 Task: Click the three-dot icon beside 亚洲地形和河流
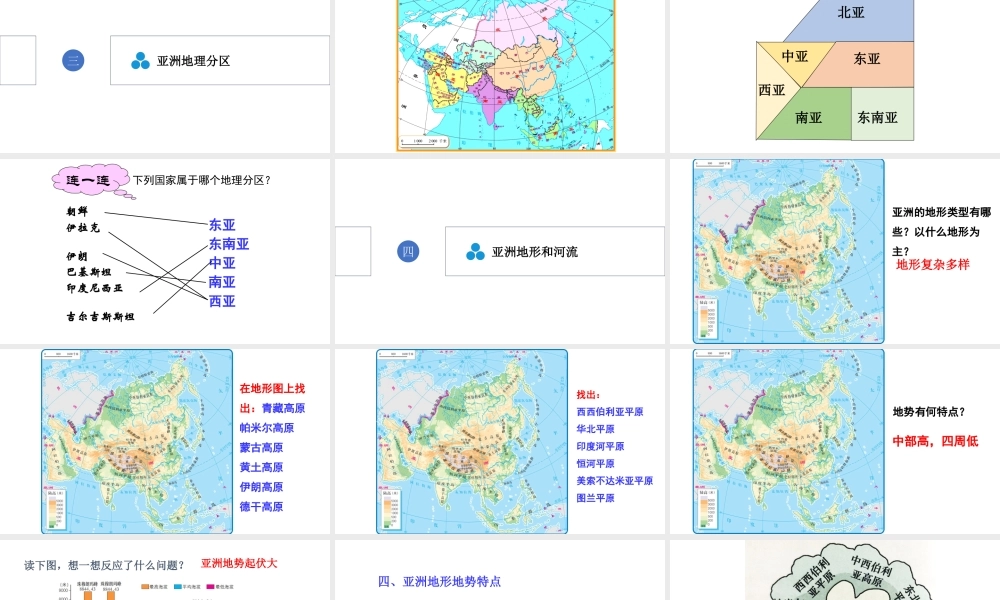[x=475, y=252]
